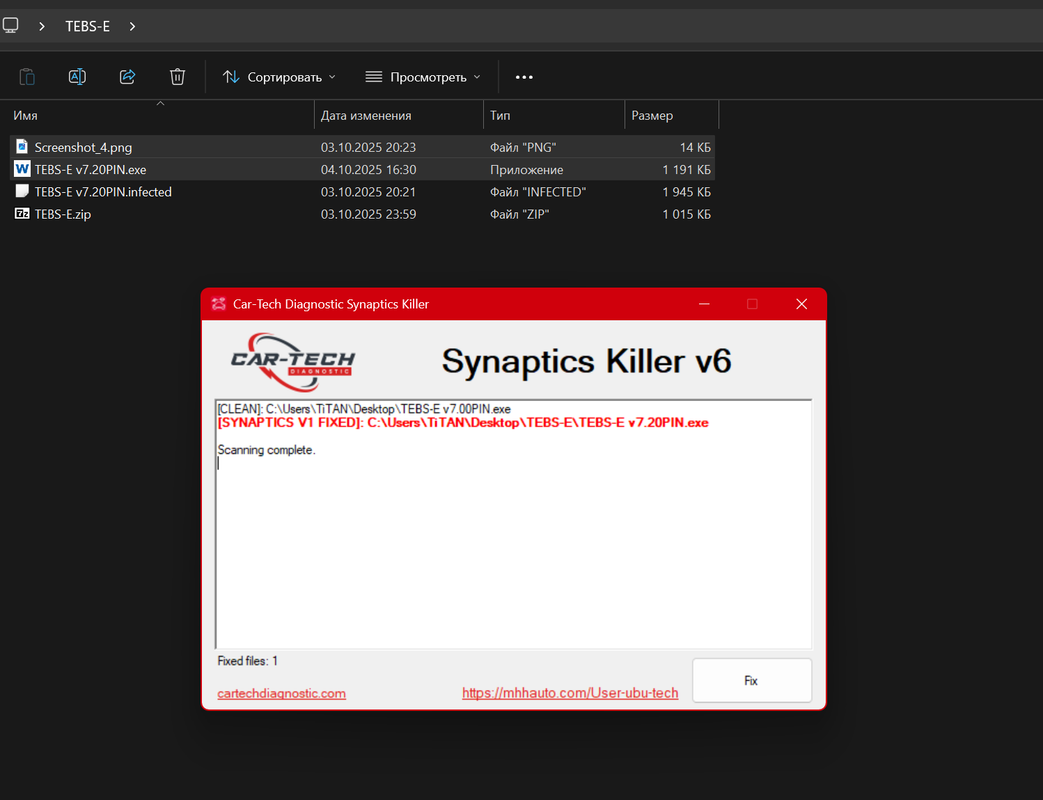Minimize the Synaptics Killer window

(x=704, y=304)
